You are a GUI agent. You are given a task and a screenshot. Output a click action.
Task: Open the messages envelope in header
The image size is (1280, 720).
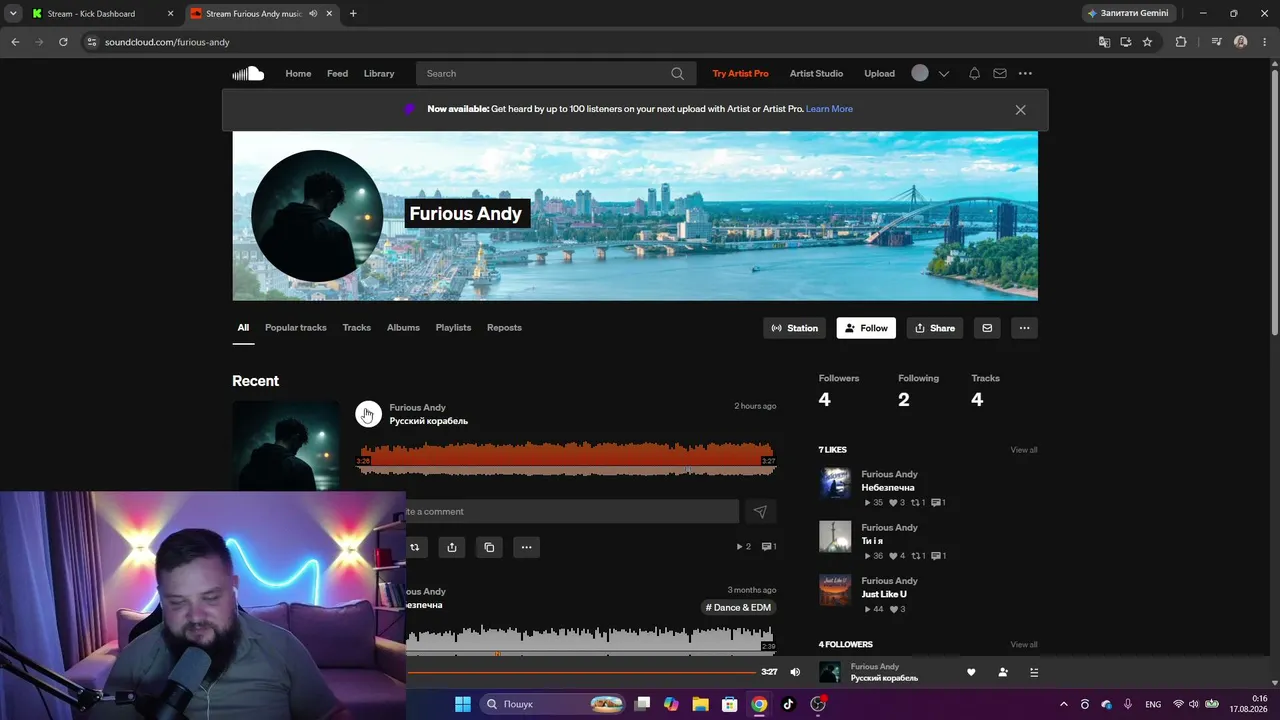(1000, 73)
